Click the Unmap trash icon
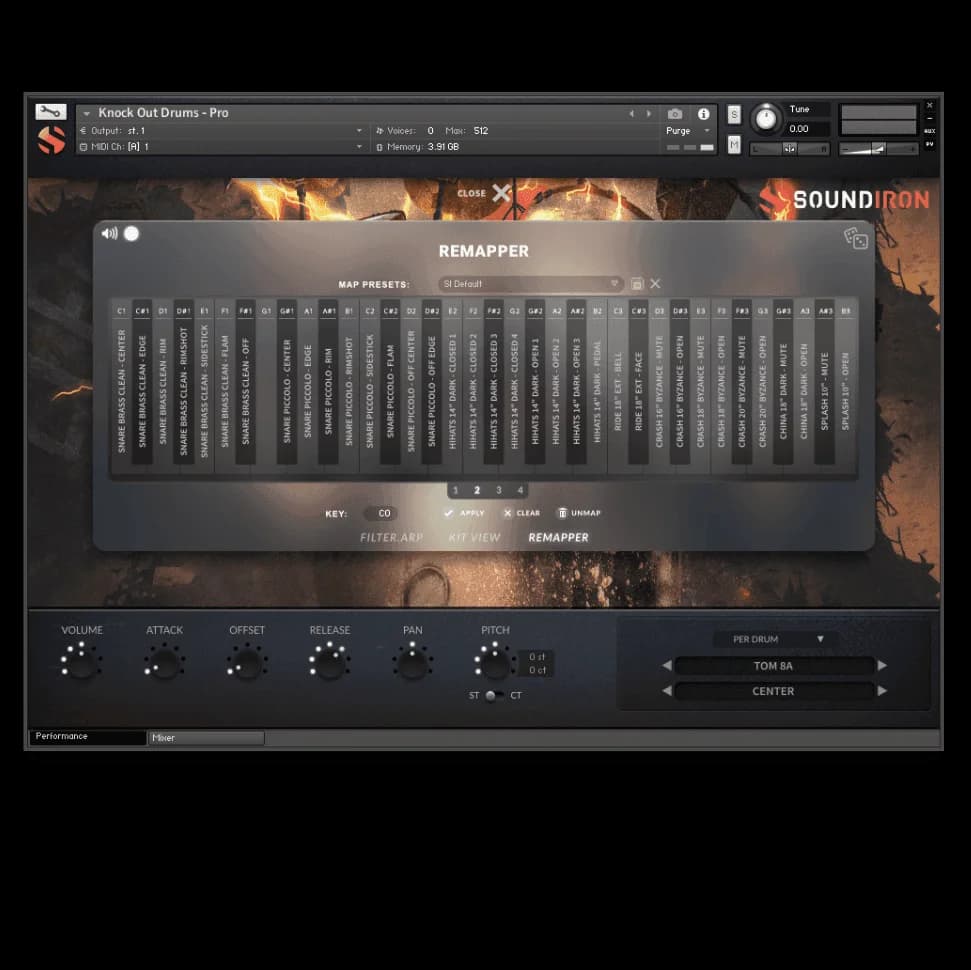This screenshot has height=970, width=971. [563, 512]
